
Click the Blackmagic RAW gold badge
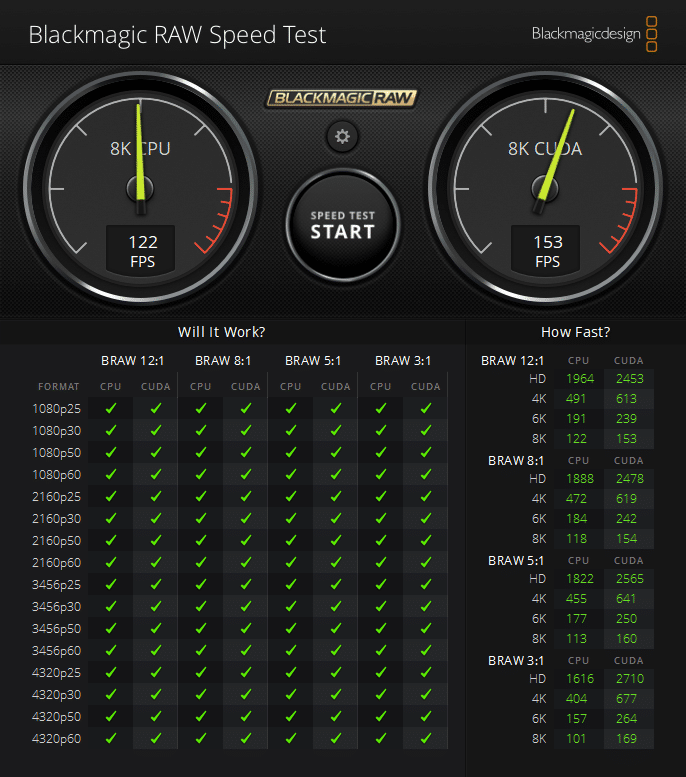point(342,98)
